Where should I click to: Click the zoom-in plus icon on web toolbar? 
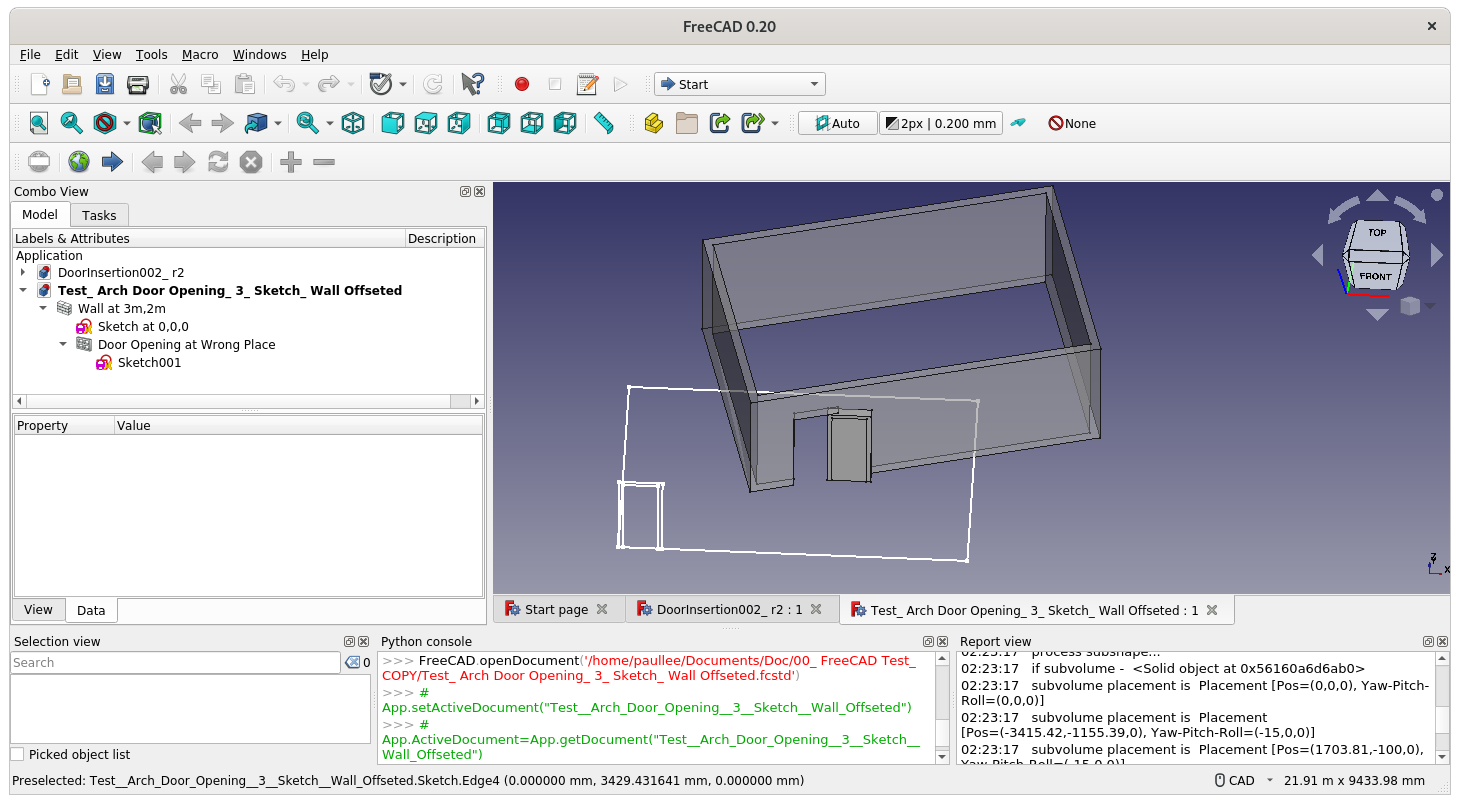click(289, 161)
